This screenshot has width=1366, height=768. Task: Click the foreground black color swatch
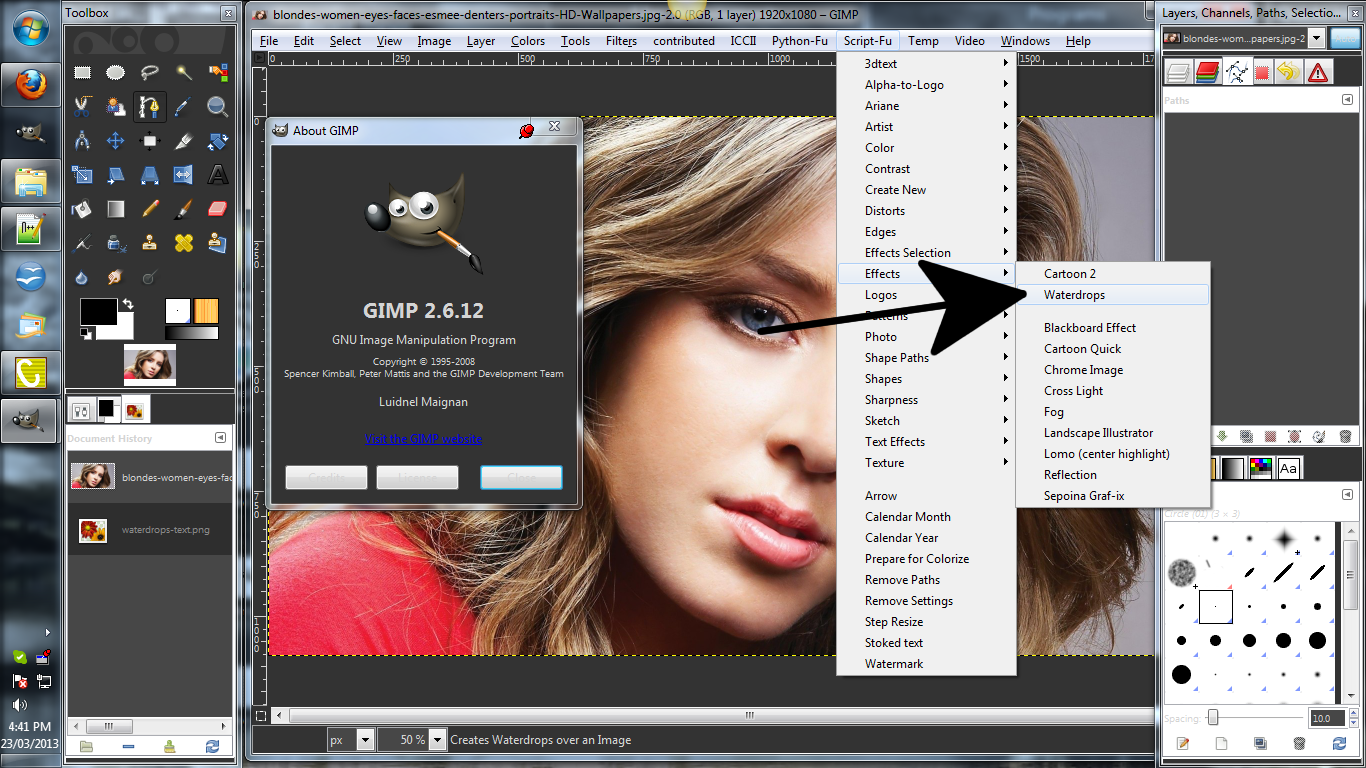pos(99,311)
